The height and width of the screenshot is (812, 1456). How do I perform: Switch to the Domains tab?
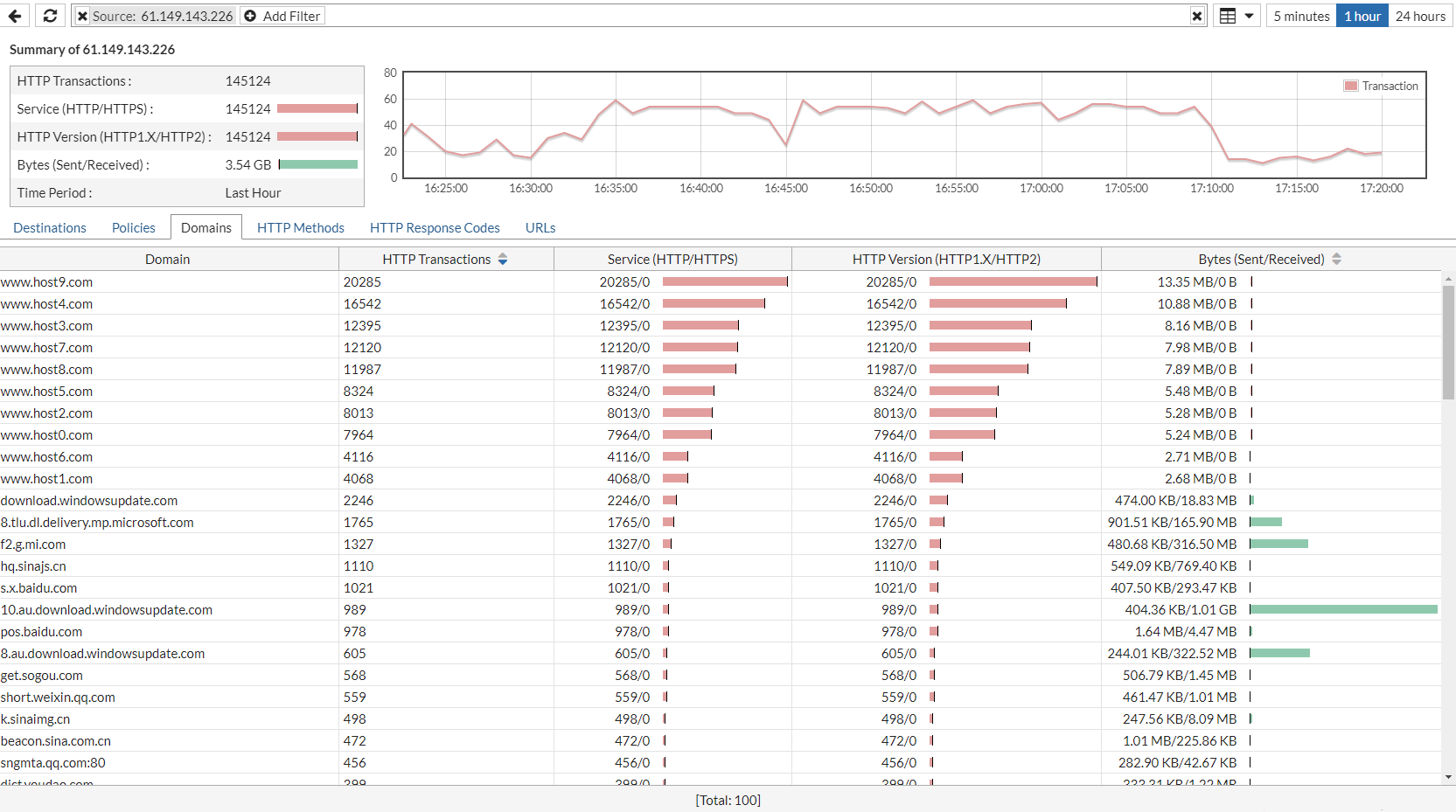tap(206, 227)
